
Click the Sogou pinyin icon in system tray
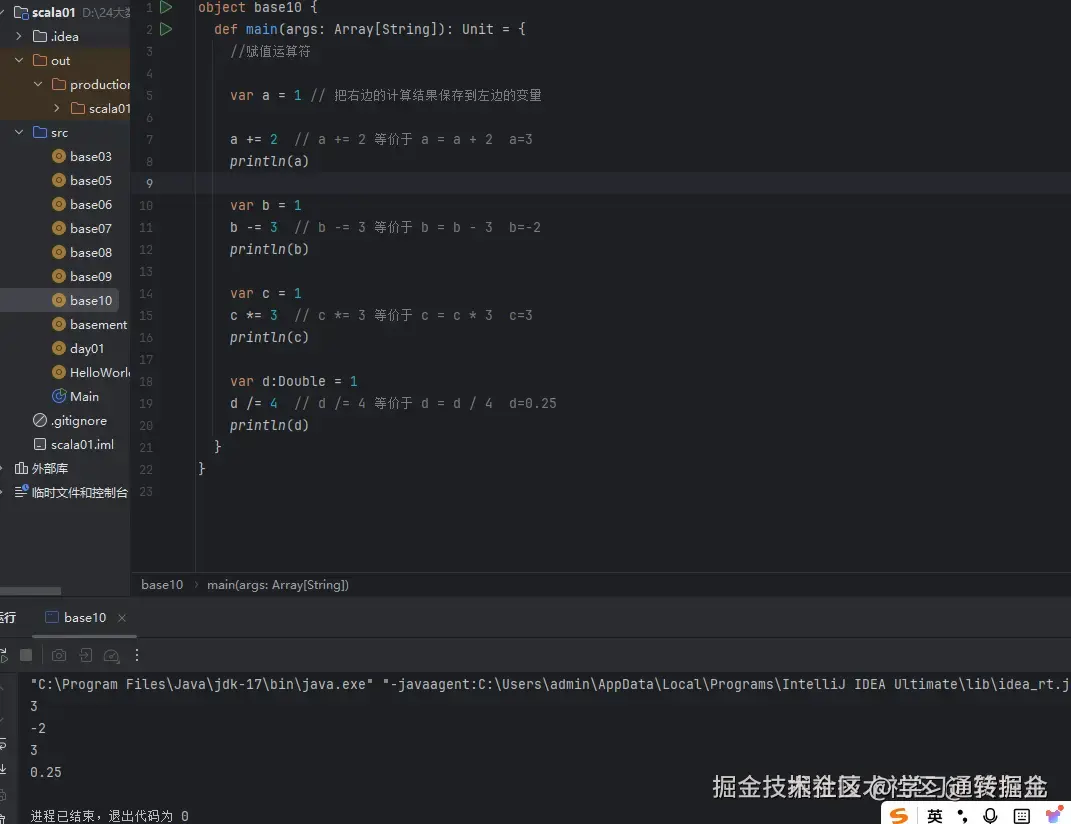tap(897, 816)
